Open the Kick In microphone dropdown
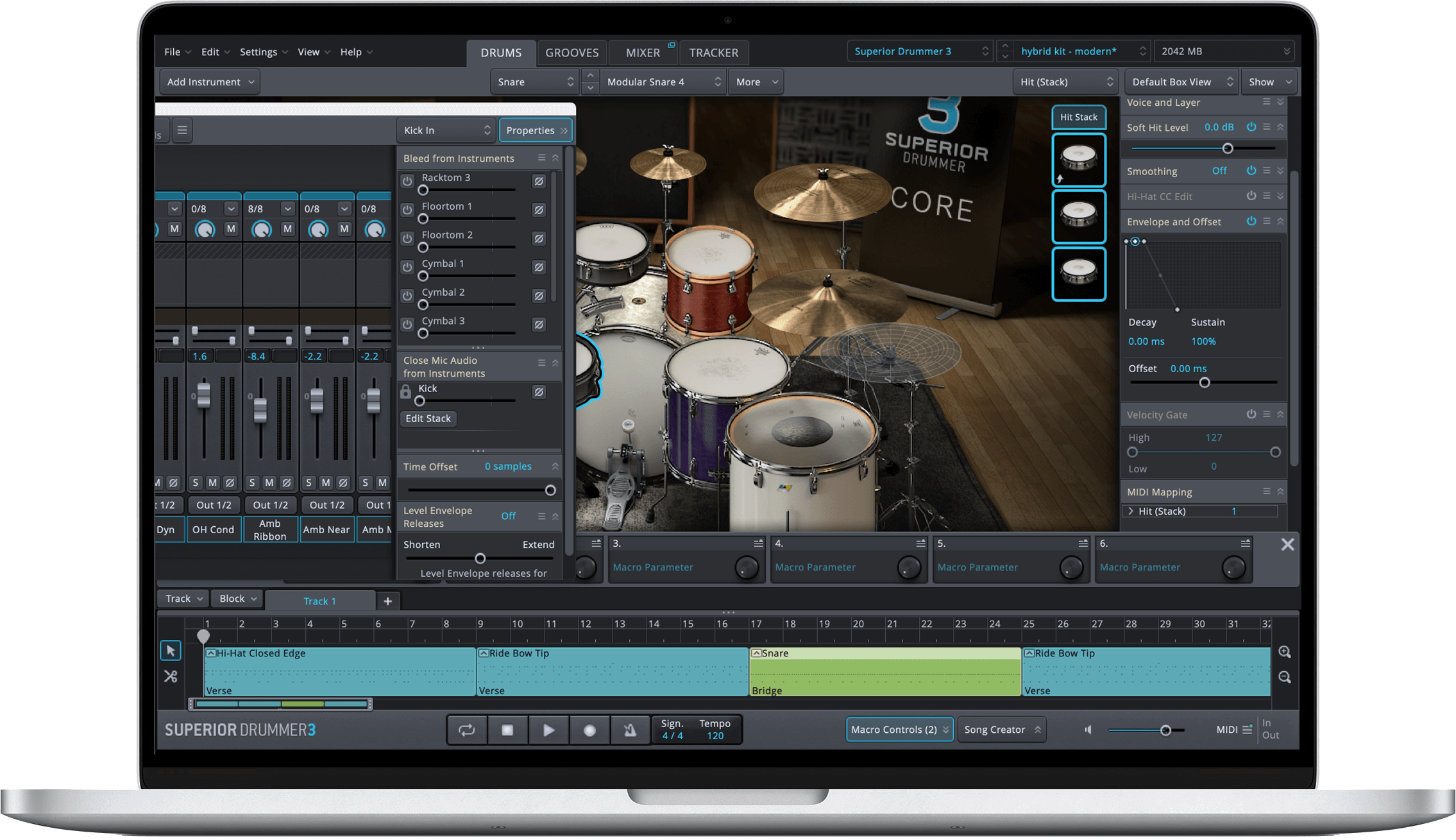 pos(446,130)
